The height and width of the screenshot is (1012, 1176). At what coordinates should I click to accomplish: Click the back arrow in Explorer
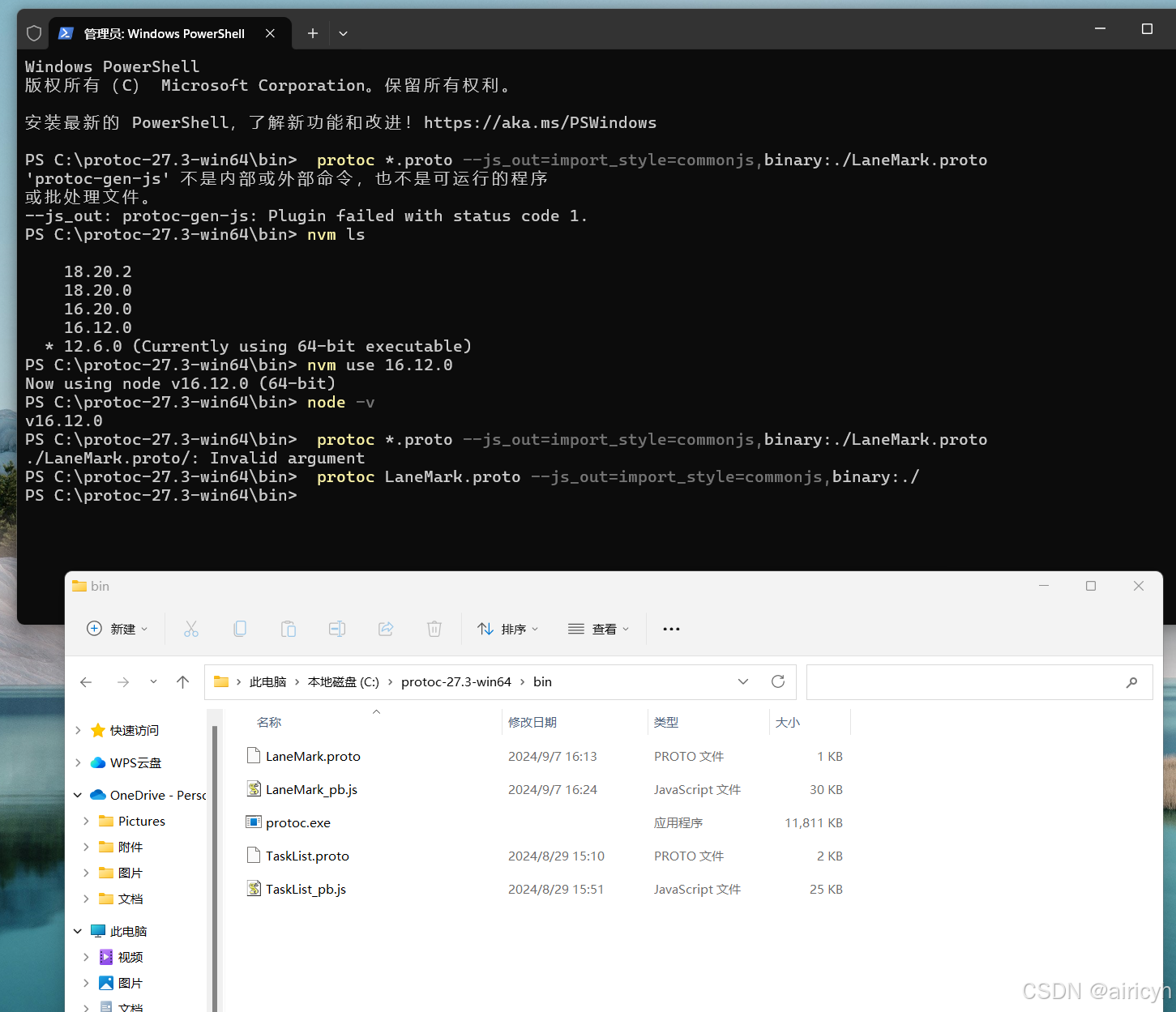pos(86,681)
